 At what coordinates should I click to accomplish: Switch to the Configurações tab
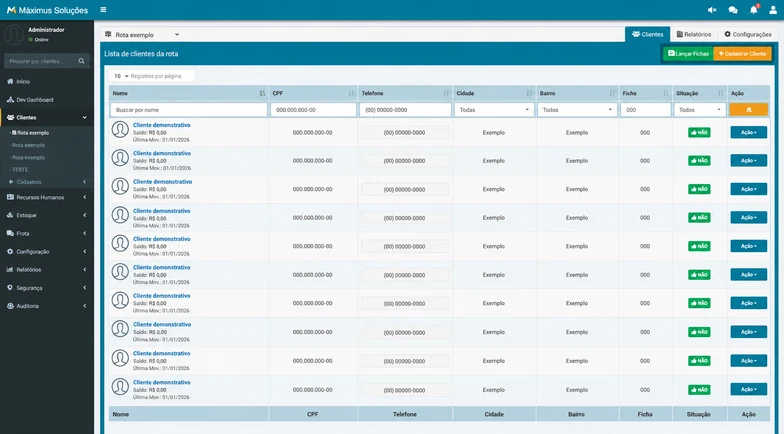tap(748, 34)
